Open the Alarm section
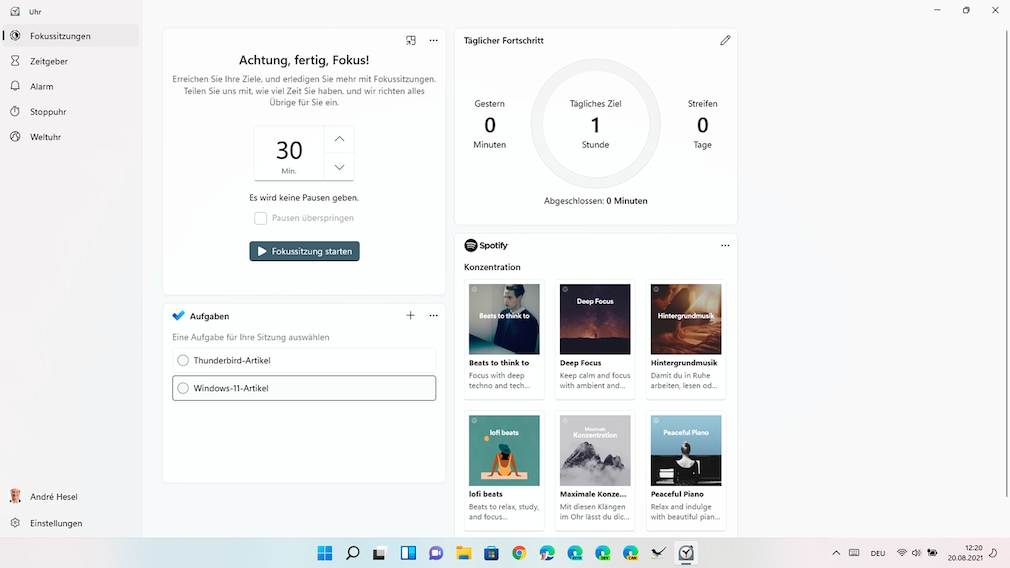Viewport: 1010px width, 568px height. tap(71, 86)
